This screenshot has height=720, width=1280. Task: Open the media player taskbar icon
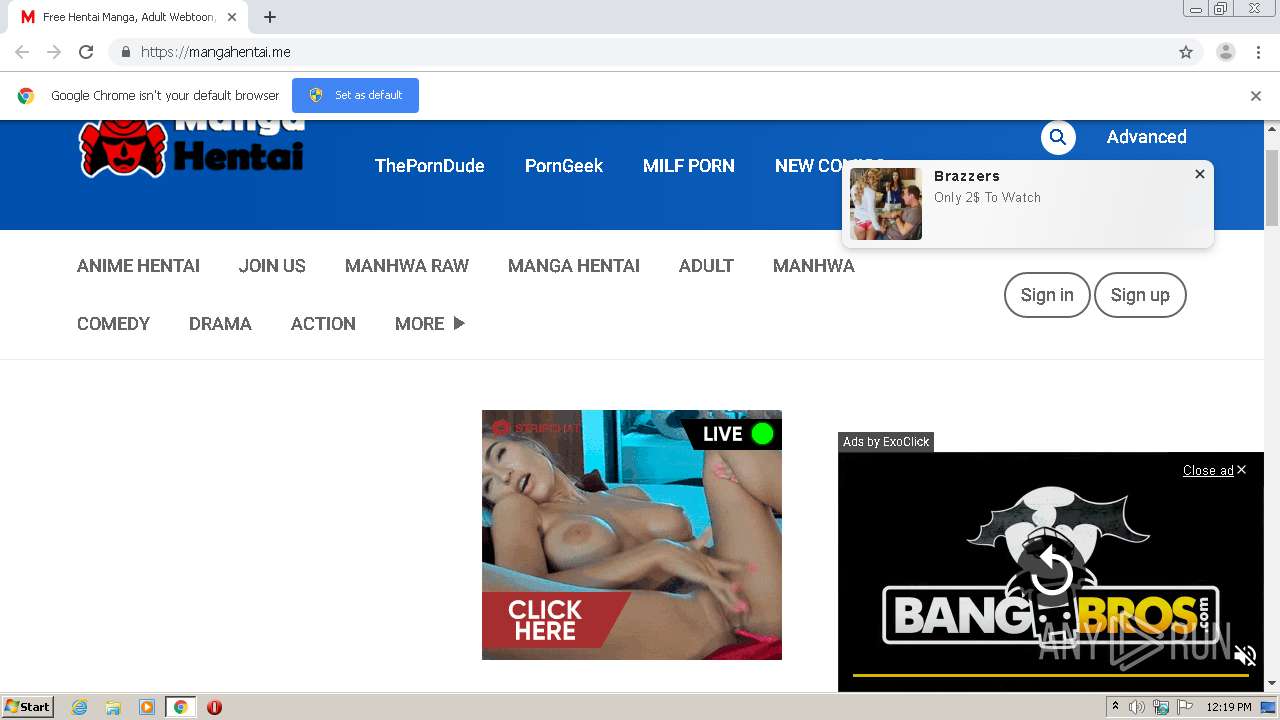pyautogui.click(x=147, y=707)
